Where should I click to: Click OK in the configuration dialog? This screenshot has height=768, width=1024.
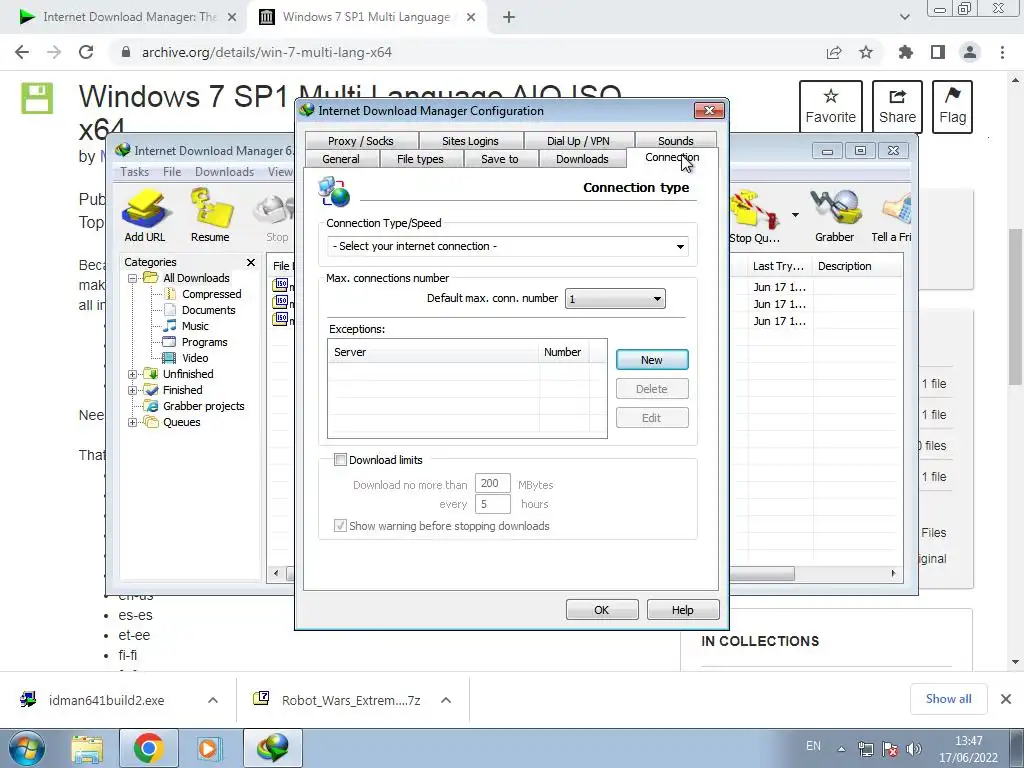pyautogui.click(x=601, y=609)
